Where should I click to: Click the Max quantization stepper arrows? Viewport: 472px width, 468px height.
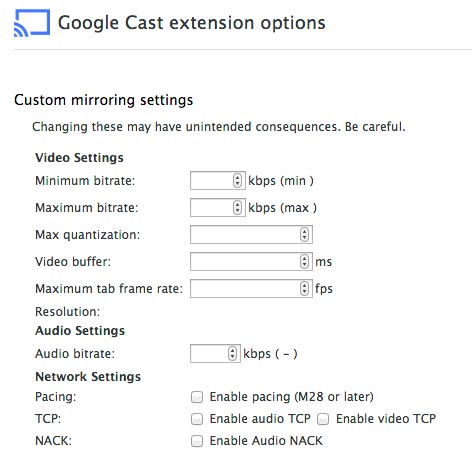point(304,234)
